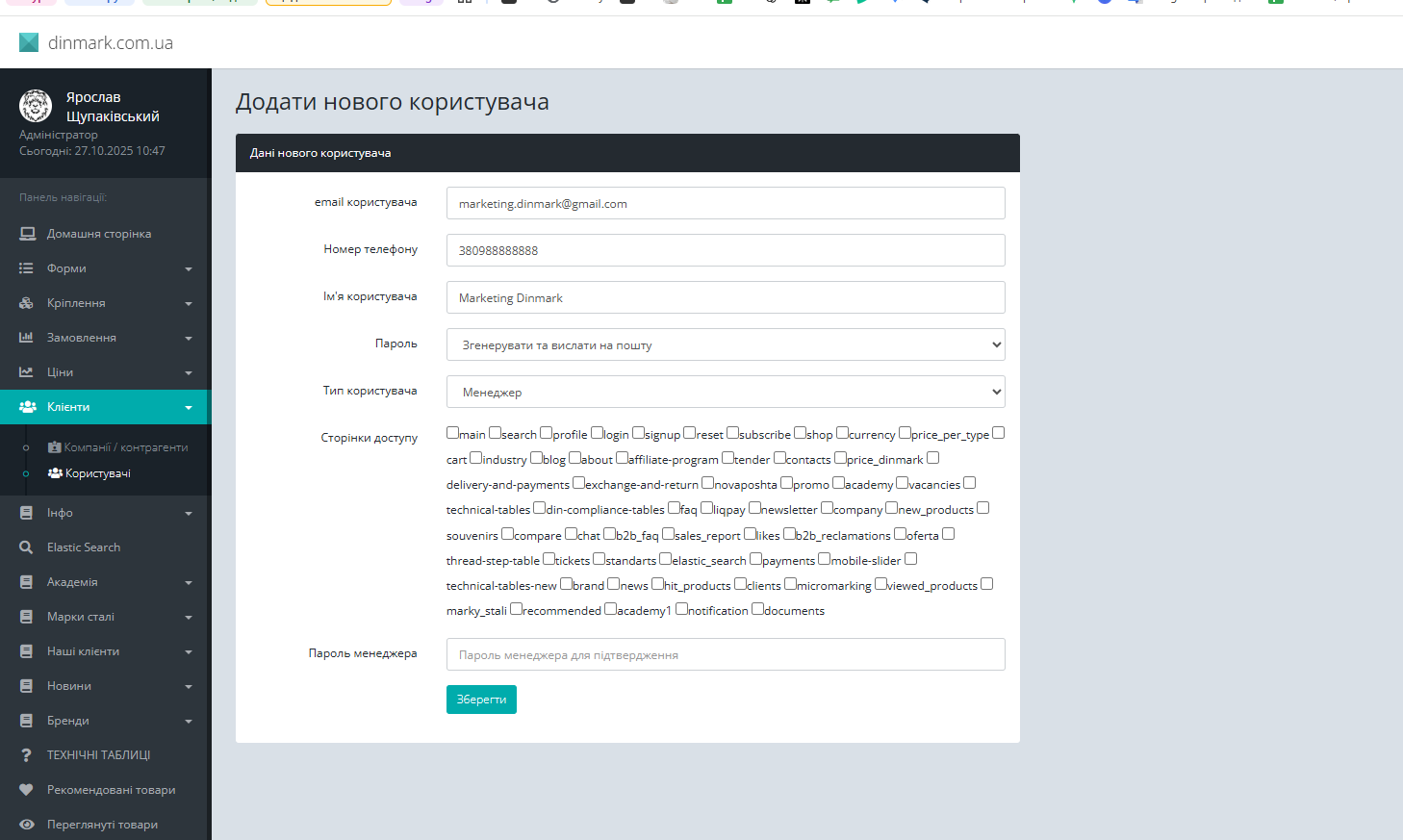Screen dimensions: 1403x840
Task: Enable the currency checkbox
Action: [843, 433]
